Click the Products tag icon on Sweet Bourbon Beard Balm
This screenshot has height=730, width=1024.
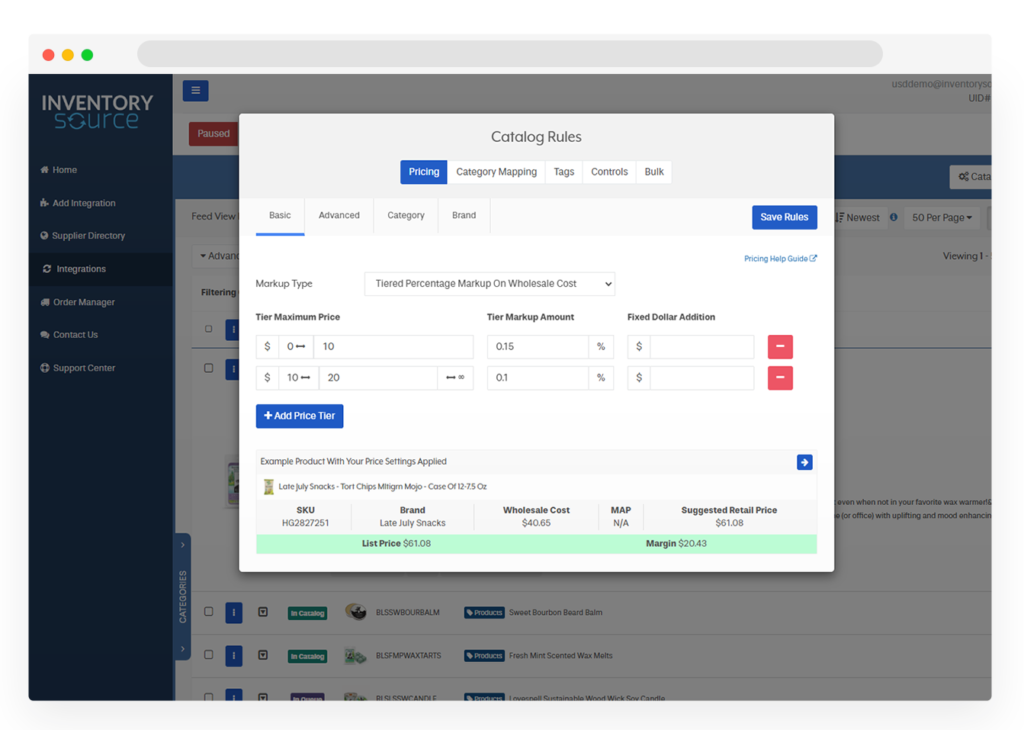pos(484,612)
